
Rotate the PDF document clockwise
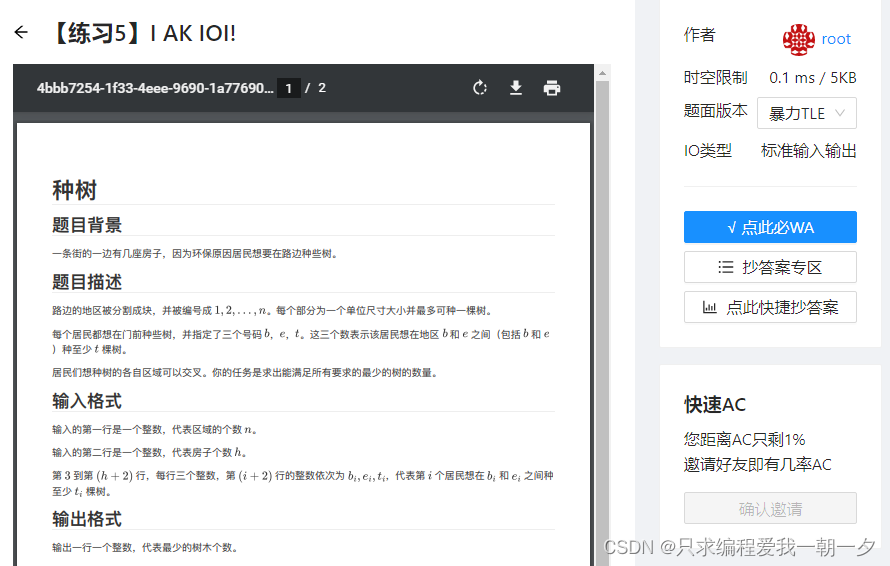coord(480,88)
